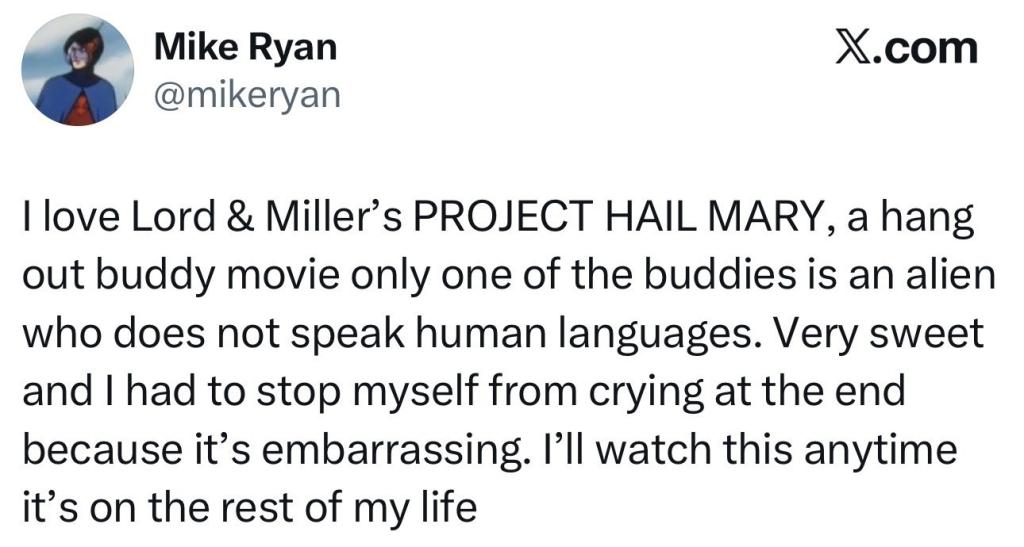1024x547 pixels.
Task: Open the @mikeryan handle link
Action: click(x=247, y=95)
